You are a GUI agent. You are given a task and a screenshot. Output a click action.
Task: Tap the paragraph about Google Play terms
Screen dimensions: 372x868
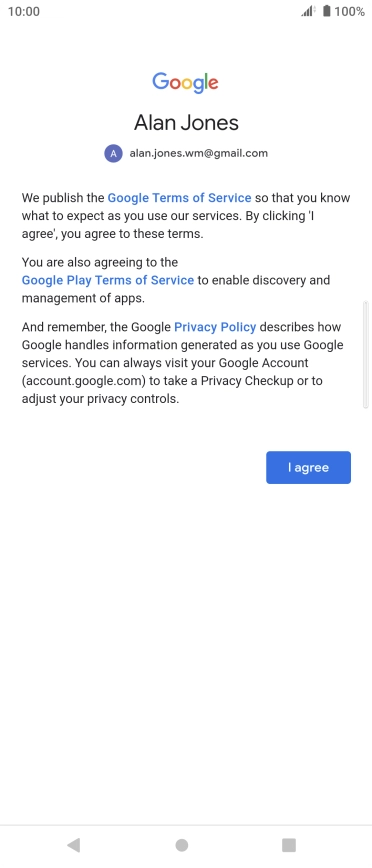pos(176,280)
